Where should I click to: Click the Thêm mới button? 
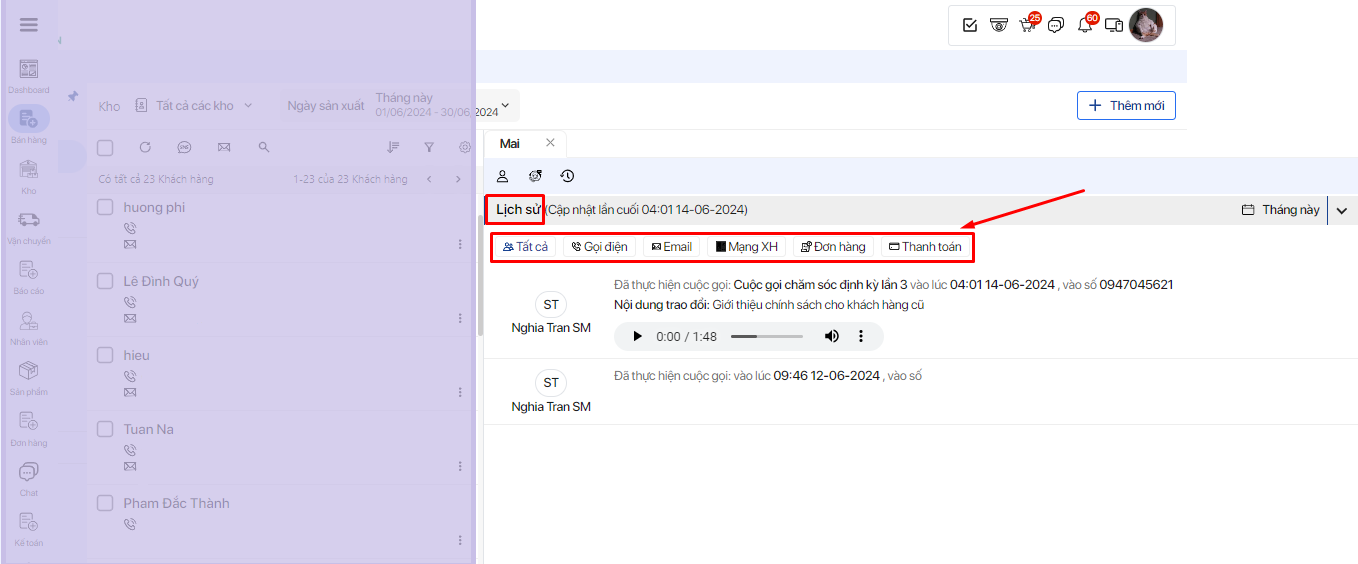[1126, 106]
